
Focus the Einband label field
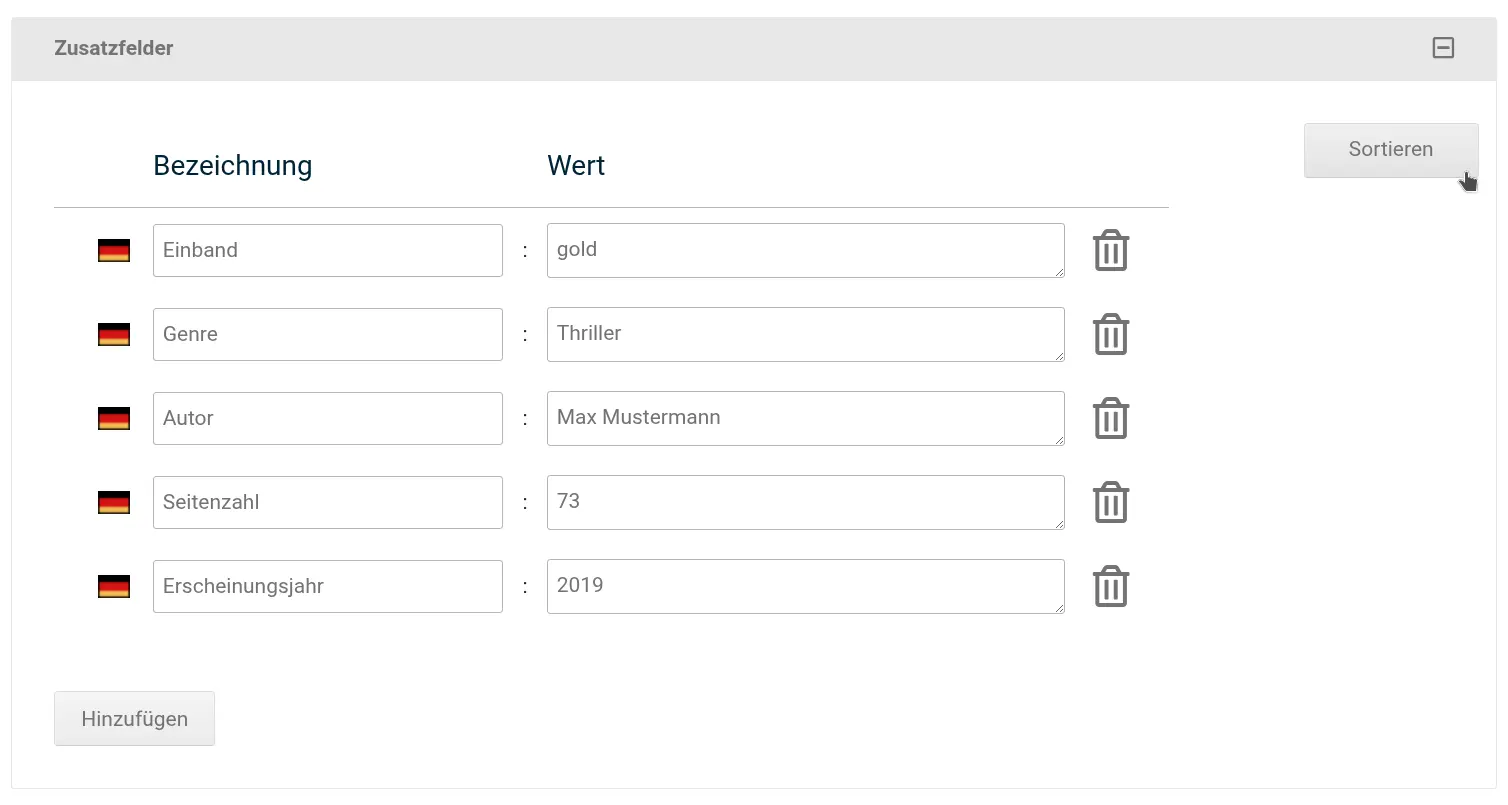coord(328,250)
